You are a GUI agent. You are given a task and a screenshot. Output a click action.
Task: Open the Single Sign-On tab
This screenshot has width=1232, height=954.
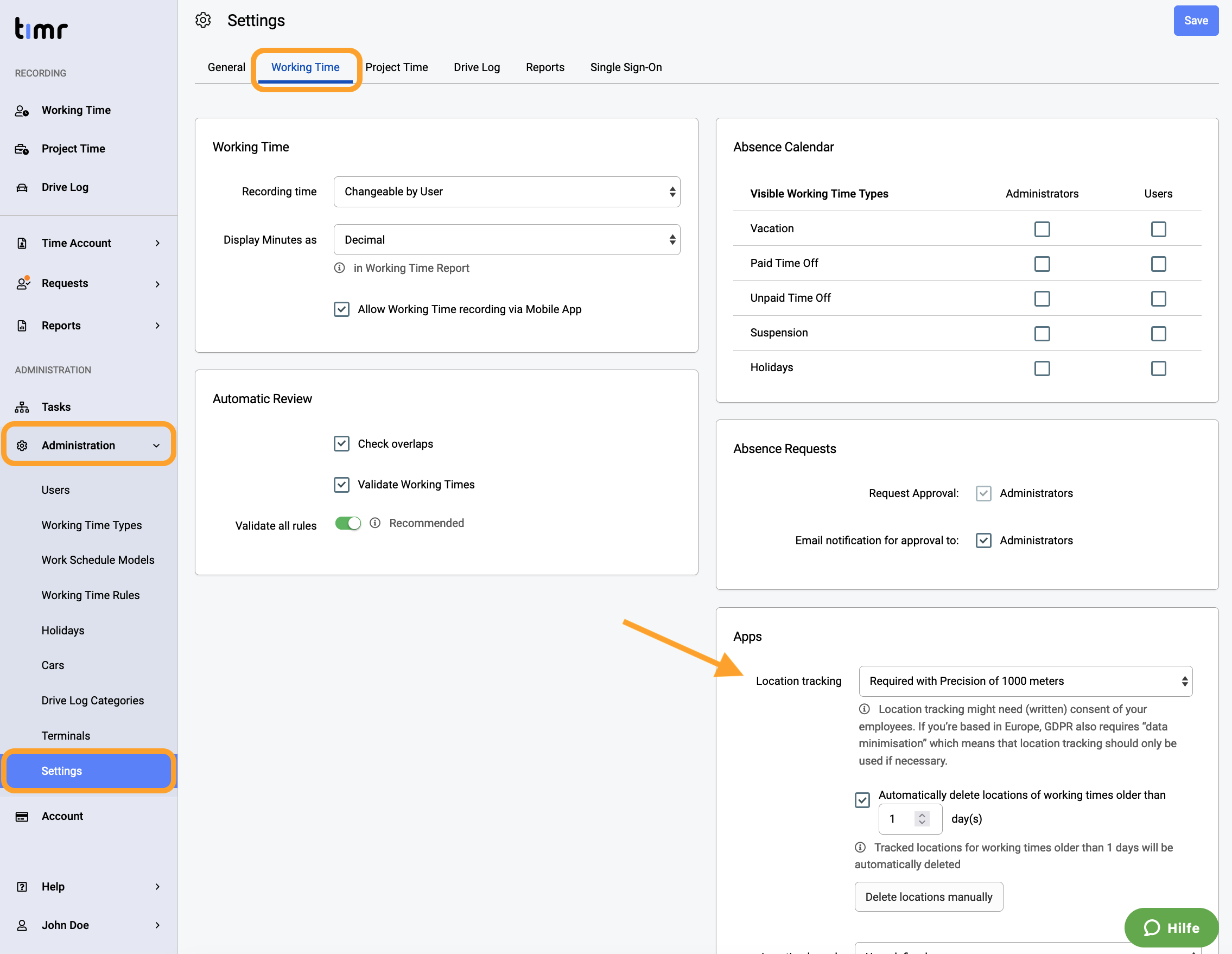[x=626, y=67]
